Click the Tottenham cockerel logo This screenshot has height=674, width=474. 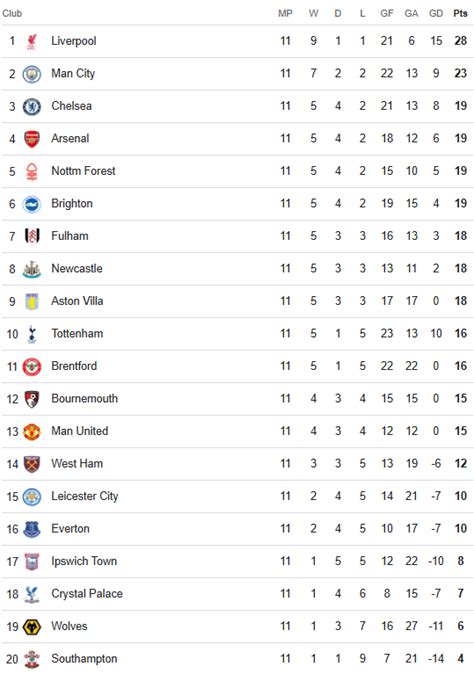pos(32,334)
